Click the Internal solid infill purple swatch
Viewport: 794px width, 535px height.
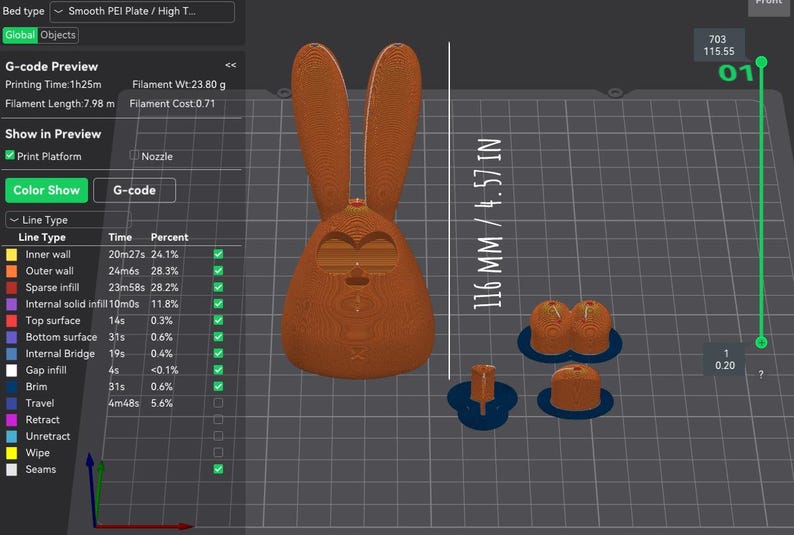tap(11, 304)
